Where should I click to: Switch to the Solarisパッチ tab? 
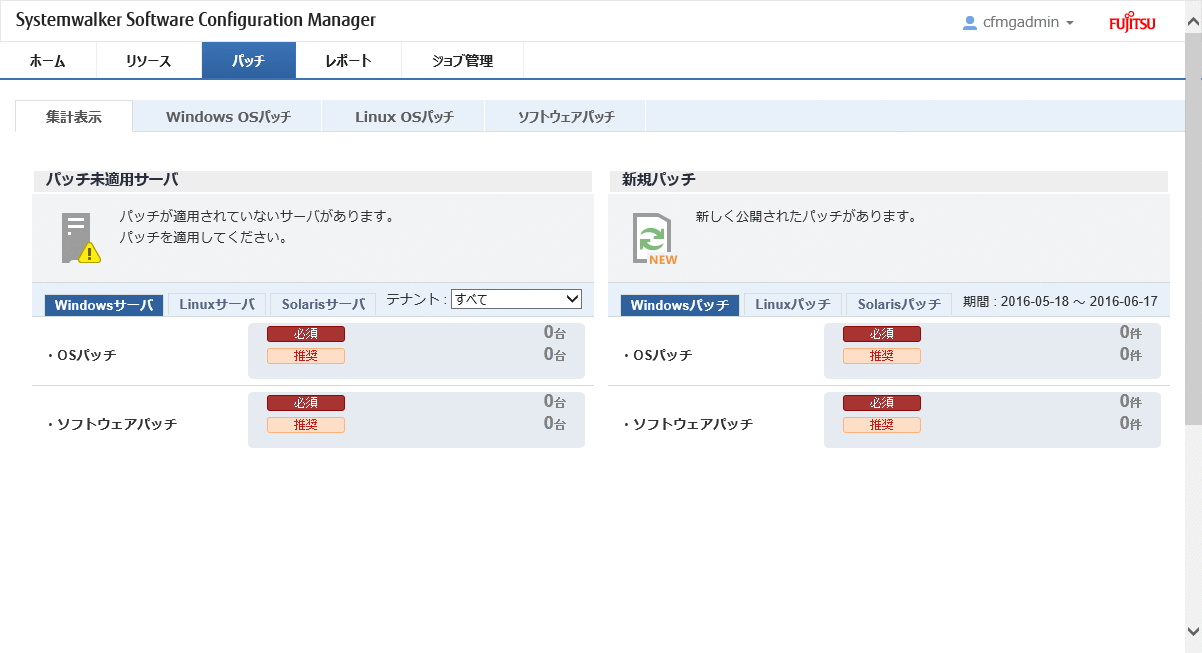click(899, 304)
